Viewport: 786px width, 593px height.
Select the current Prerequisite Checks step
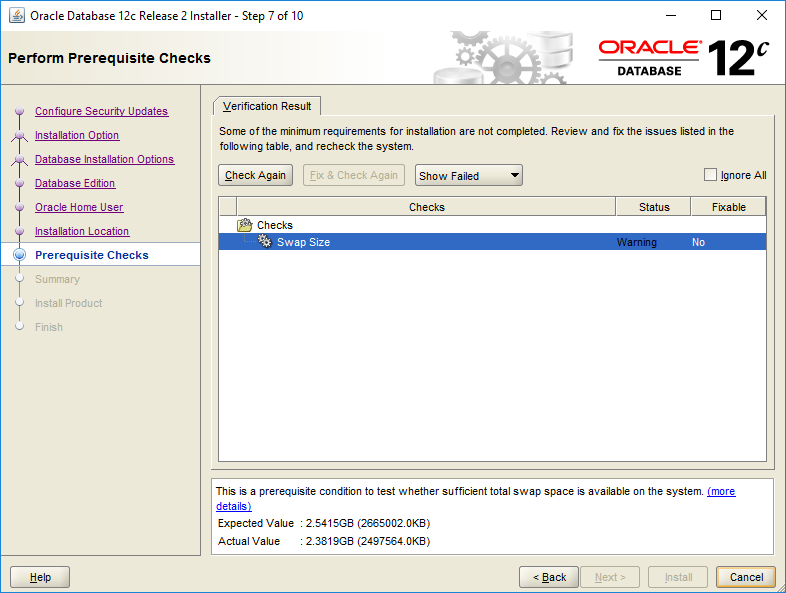(92, 255)
